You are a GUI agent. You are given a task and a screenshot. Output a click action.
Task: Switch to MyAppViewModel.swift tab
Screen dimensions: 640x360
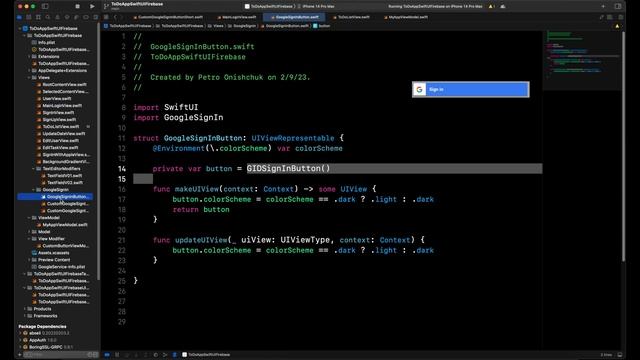point(406,17)
